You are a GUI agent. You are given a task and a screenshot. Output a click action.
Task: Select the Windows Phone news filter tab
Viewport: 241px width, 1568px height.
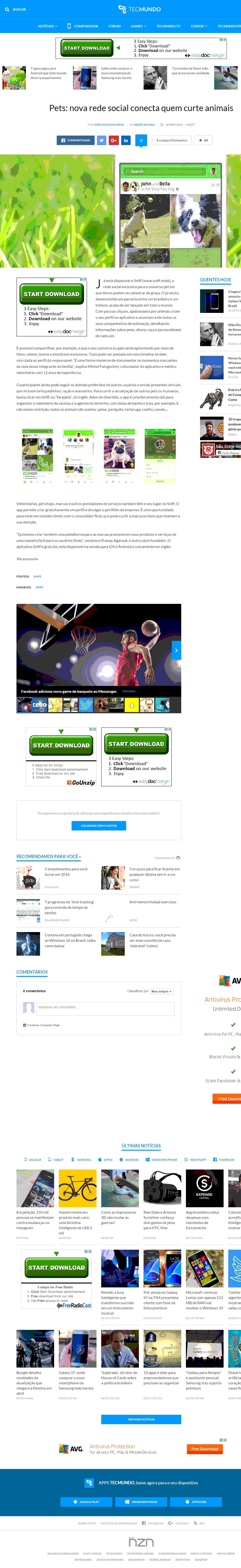161,1160
